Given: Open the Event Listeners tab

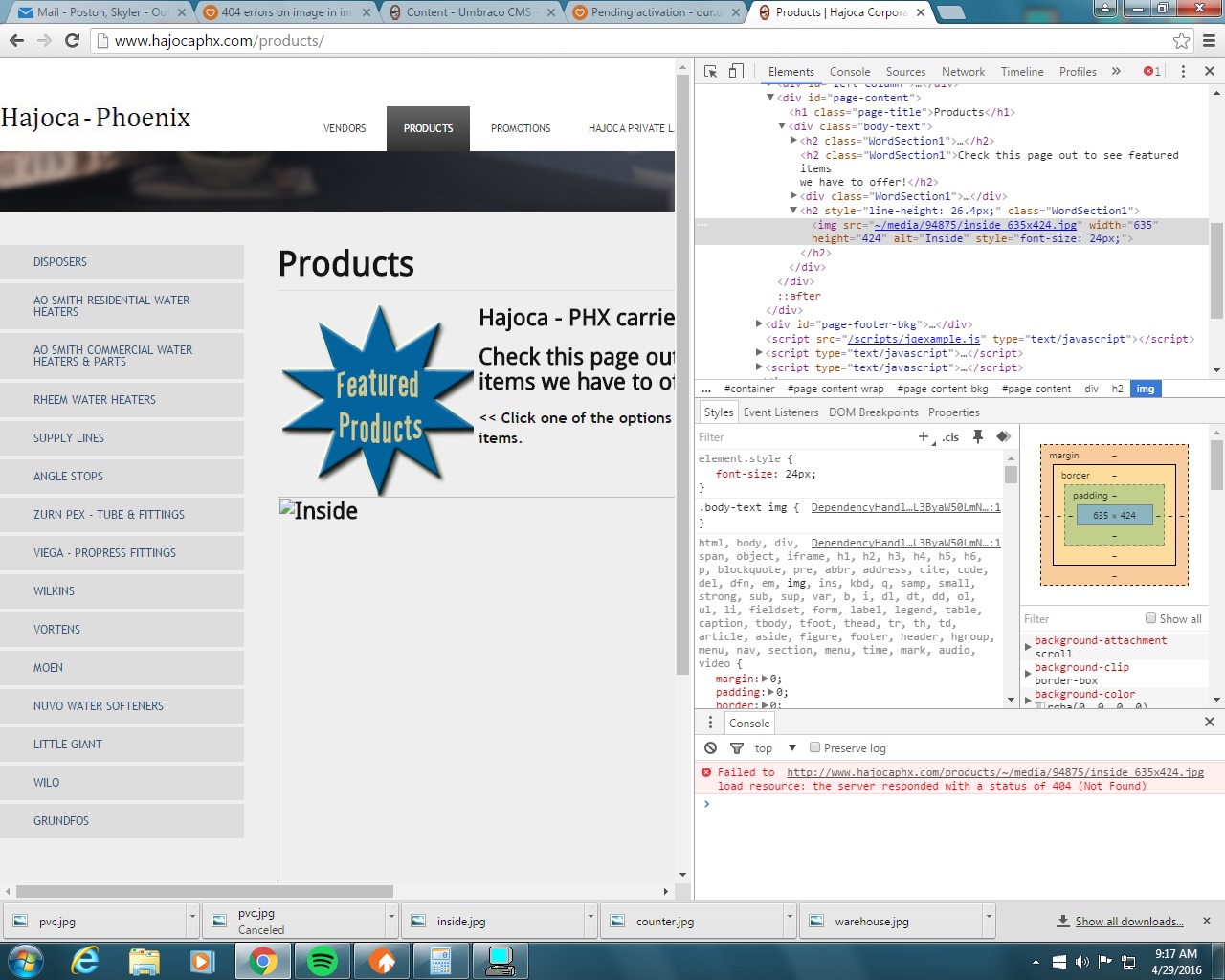Looking at the screenshot, I should 780,412.
